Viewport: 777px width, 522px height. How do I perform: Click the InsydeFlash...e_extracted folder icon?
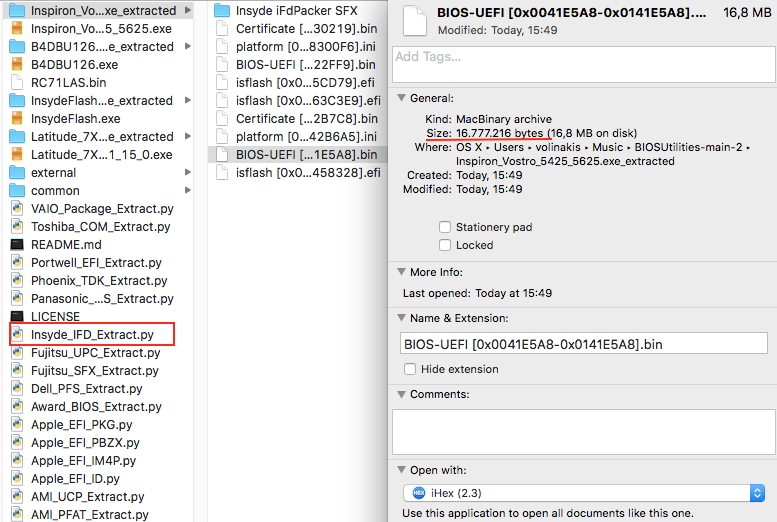tap(17, 101)
